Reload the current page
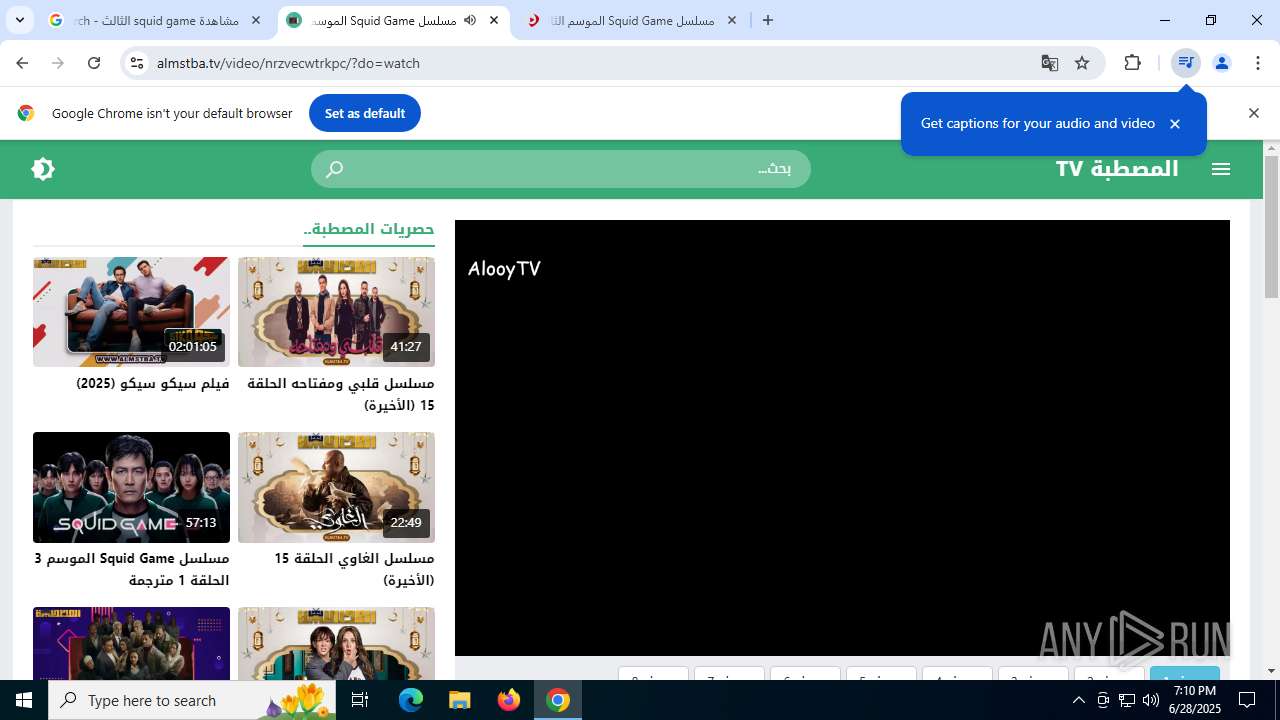 click(x=94, y=63)
